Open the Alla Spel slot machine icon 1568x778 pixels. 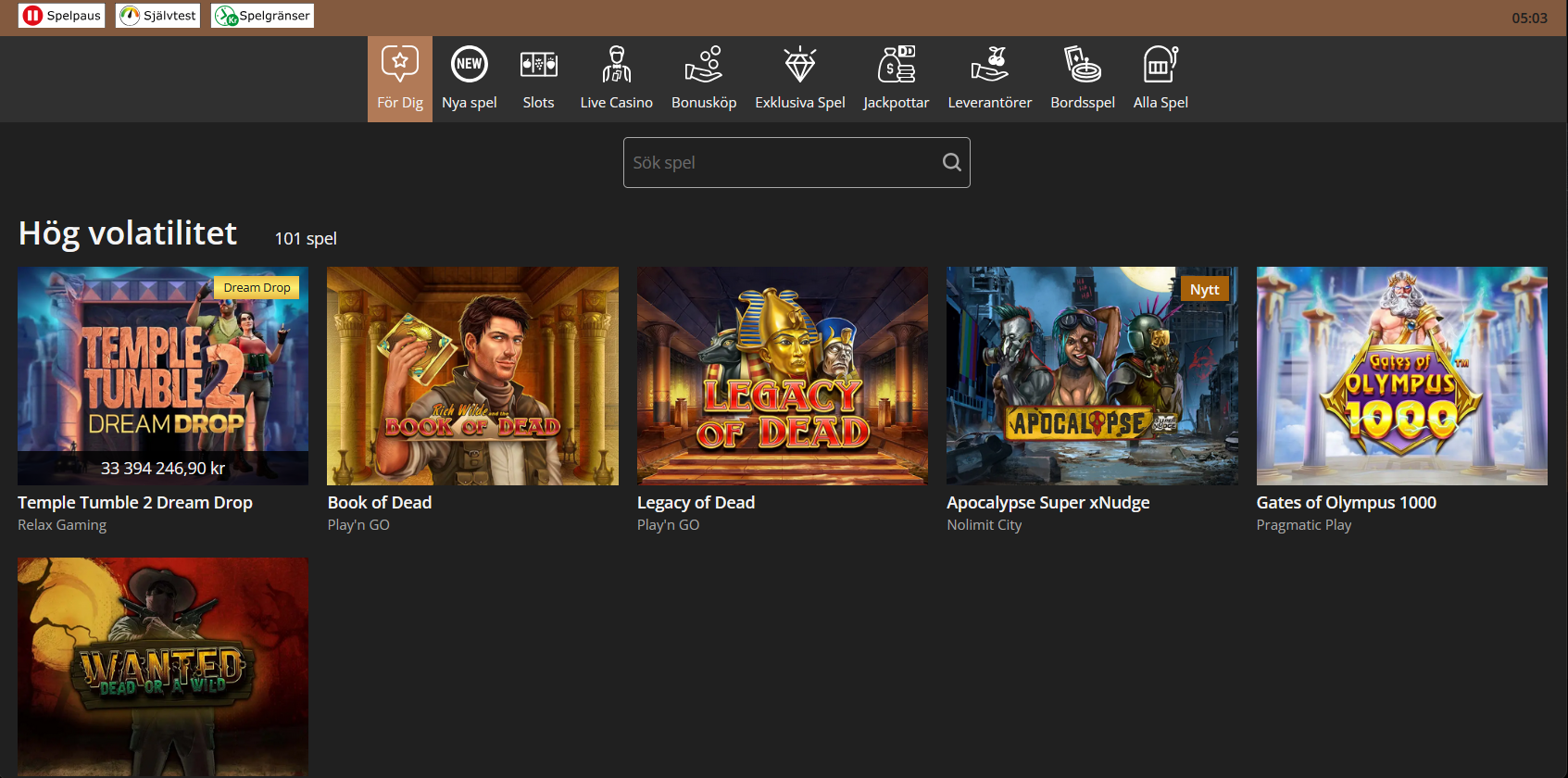(x=1160, y=64)
